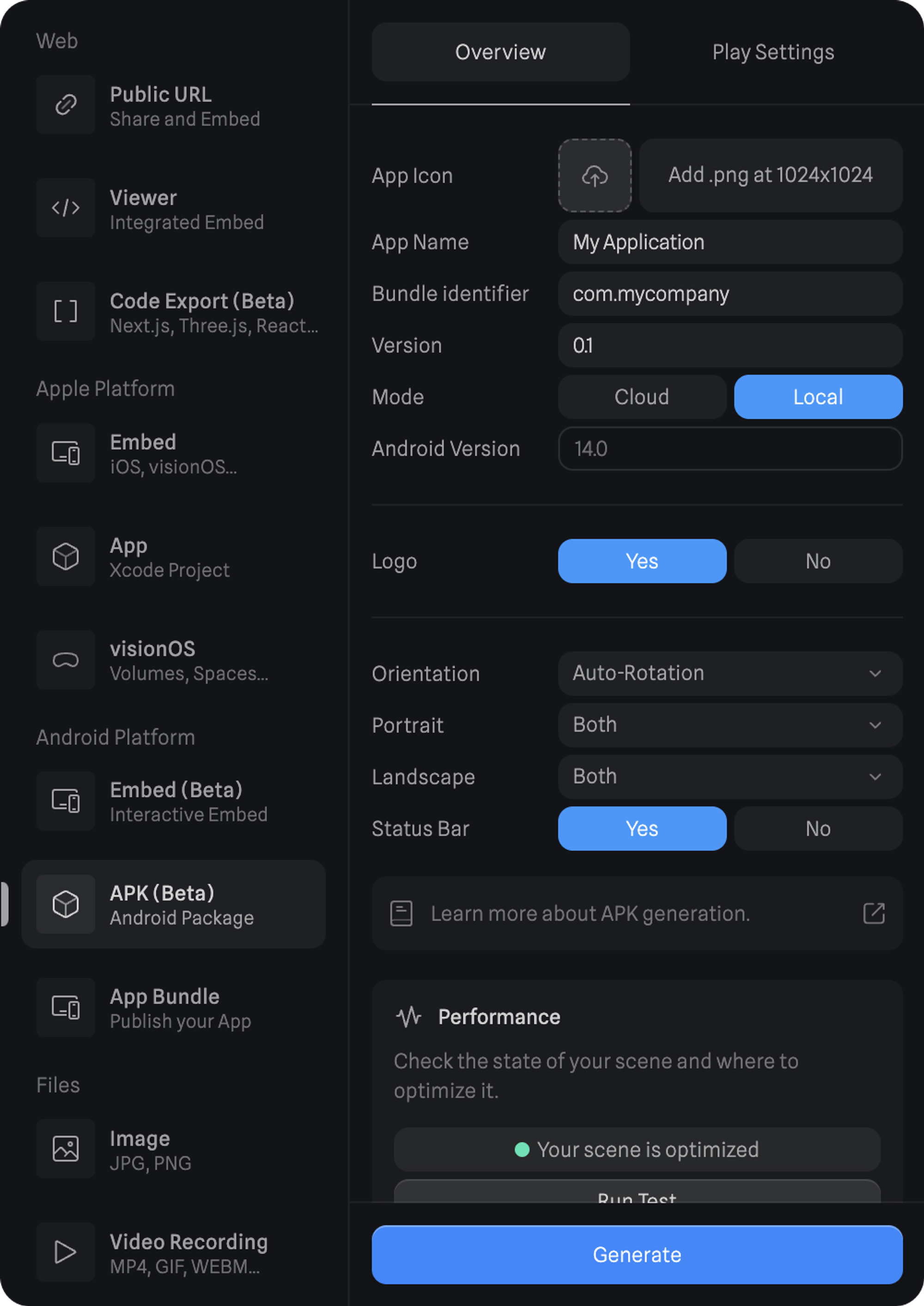
Task: Expand the Landscape dropdown
Action: pos(730,777)
